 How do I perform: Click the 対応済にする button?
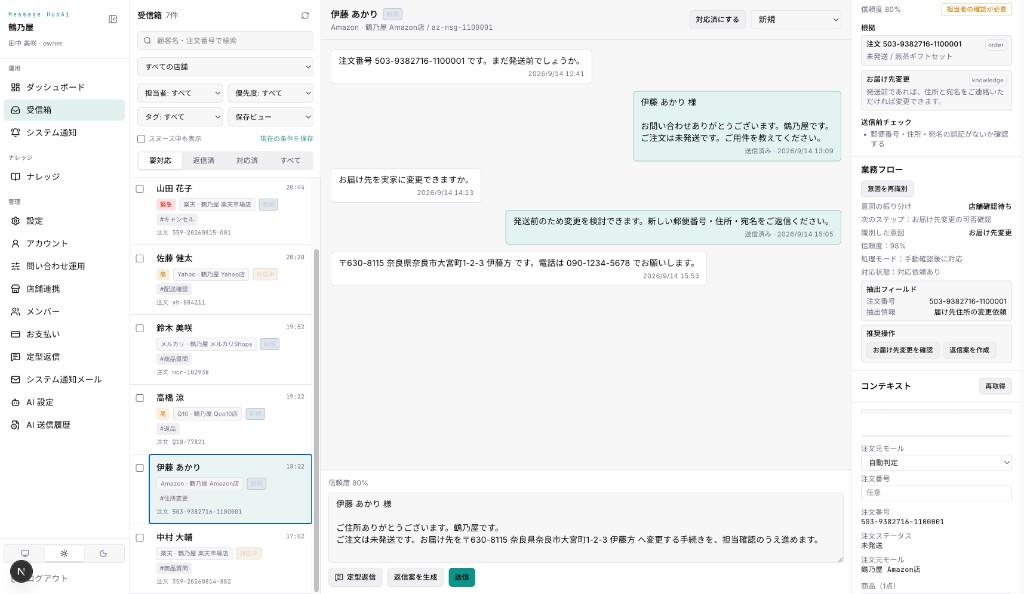[717, 20]
